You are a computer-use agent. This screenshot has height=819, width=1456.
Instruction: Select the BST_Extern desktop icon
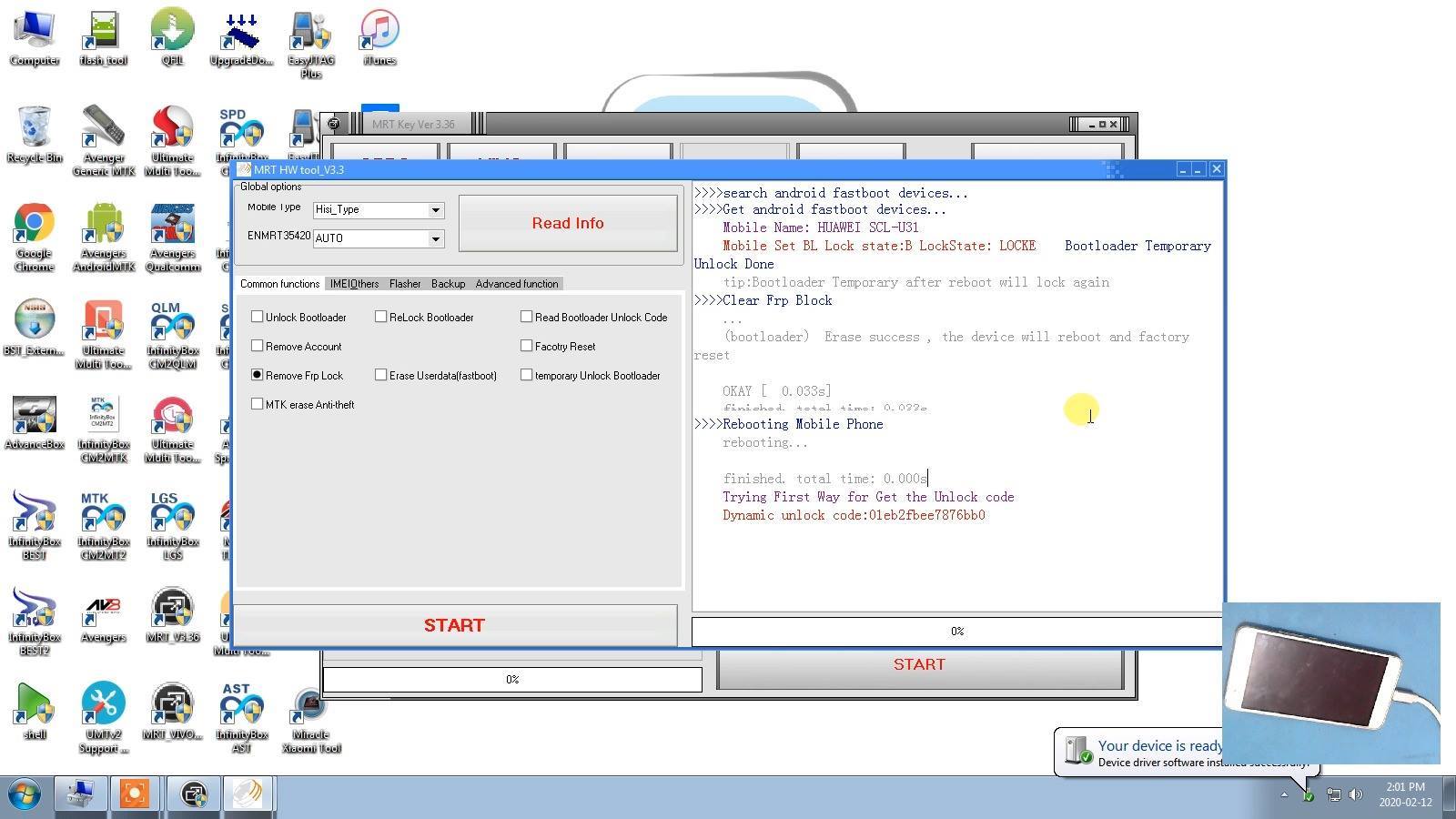coord(35,328)
